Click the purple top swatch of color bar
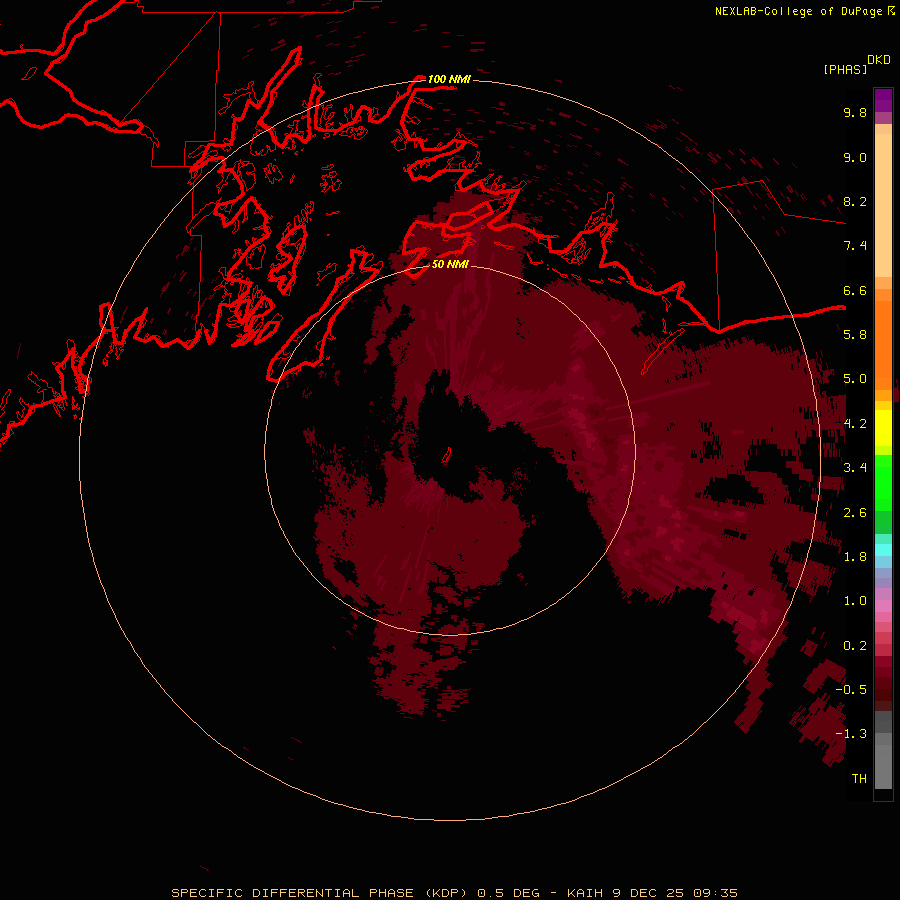The image size is (900, 900). click(883, 100)
